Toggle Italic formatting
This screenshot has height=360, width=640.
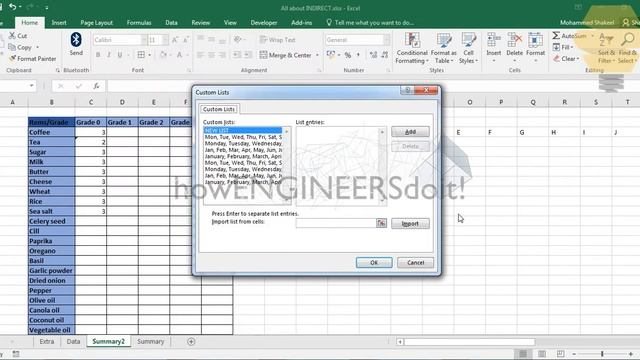(x=109, y=55)
